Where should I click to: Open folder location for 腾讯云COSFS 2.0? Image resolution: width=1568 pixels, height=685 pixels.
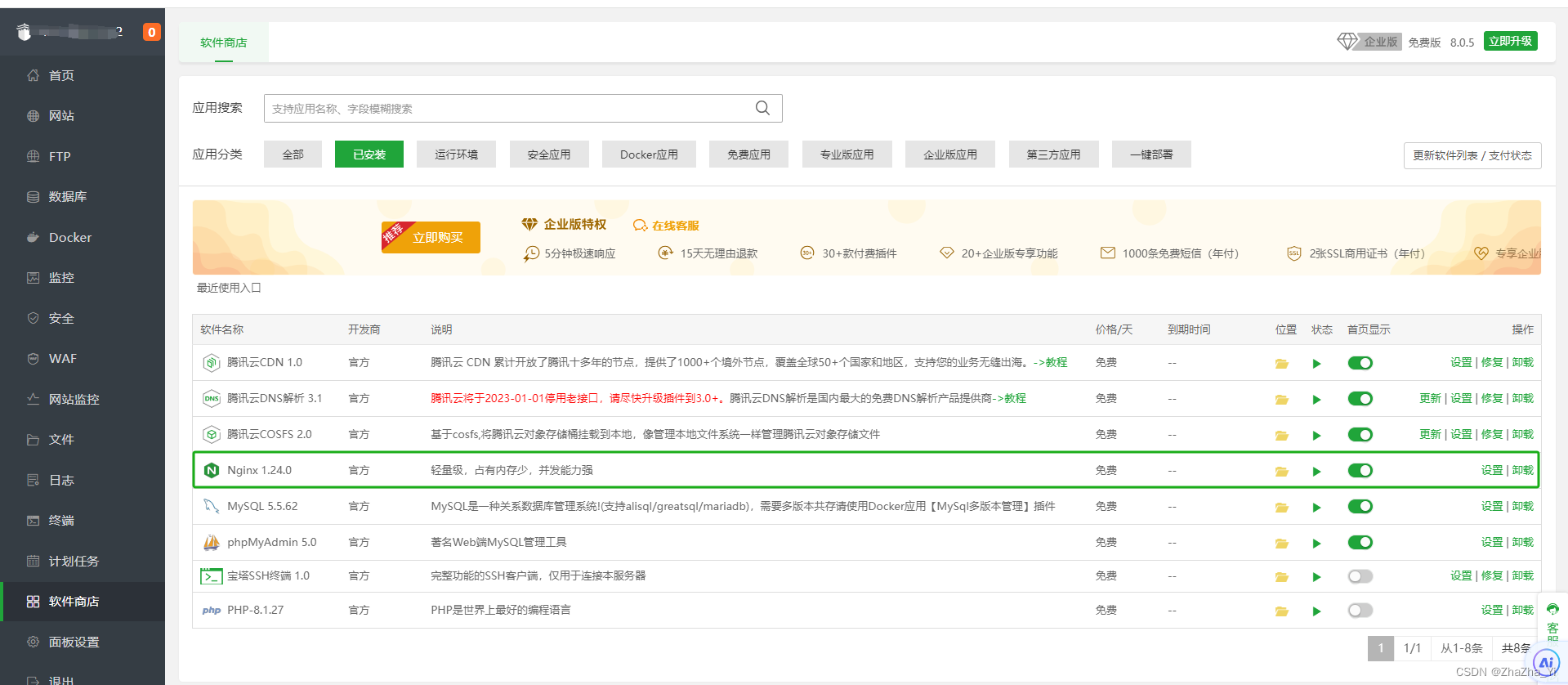pos(1281,436)
